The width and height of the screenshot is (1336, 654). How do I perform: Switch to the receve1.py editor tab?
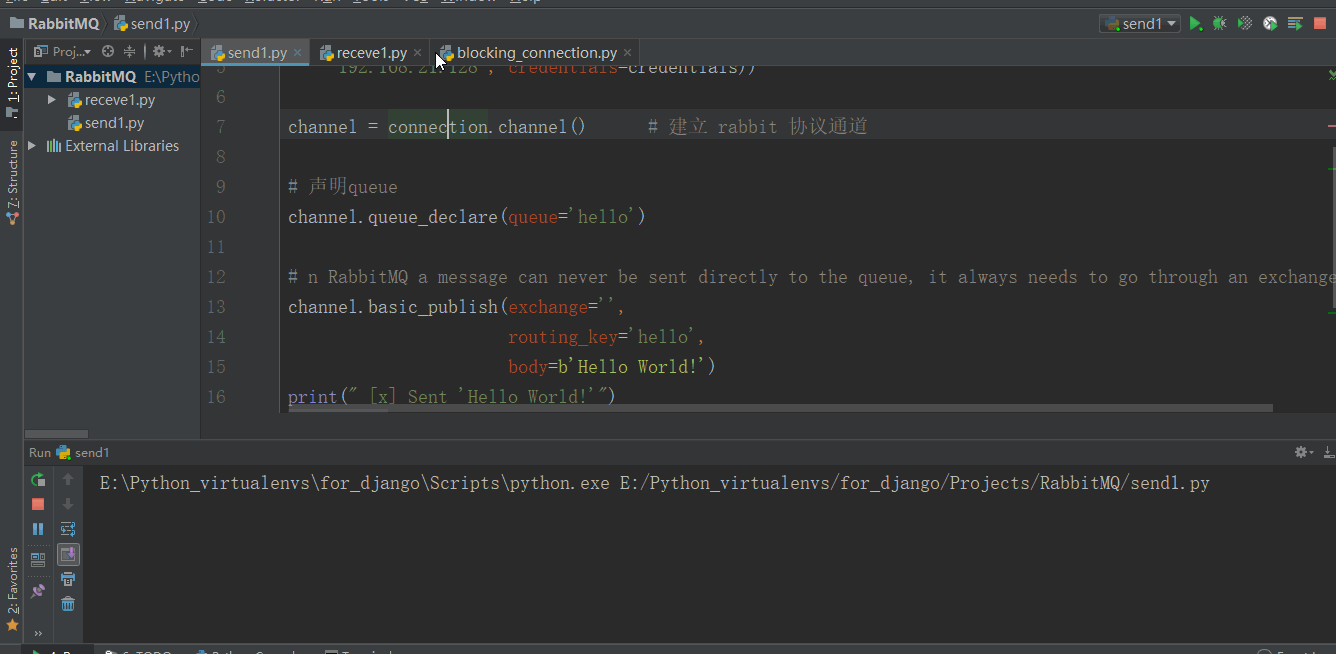pyautogui.click(x=372, y=52)
